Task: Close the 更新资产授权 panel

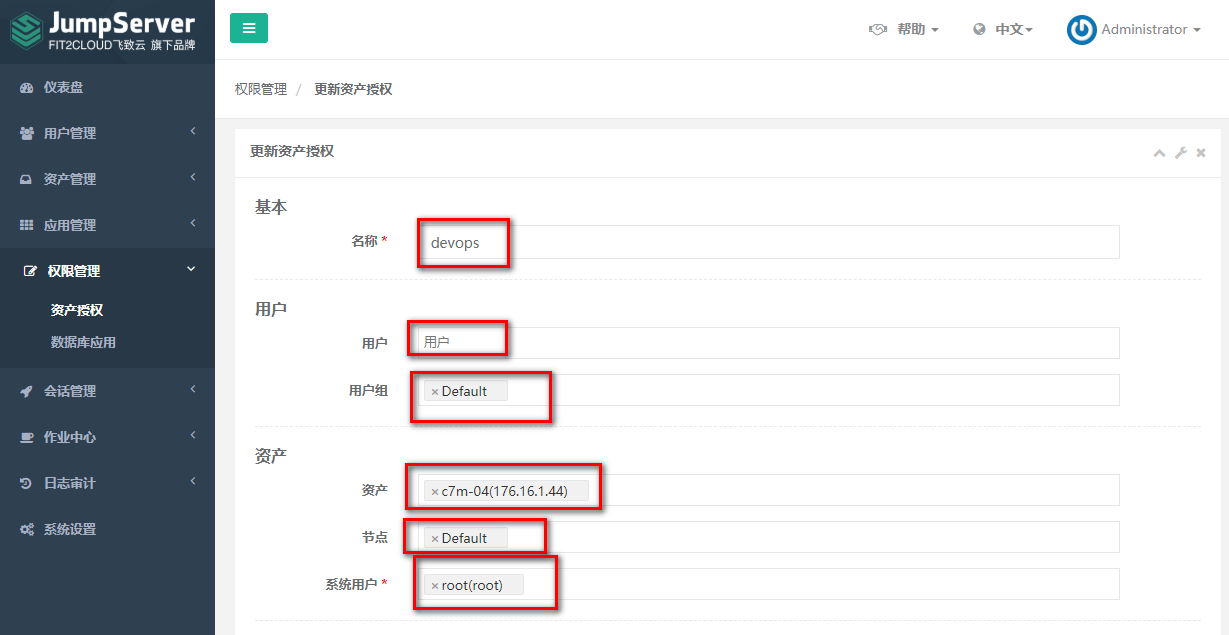Action: pyautogui.click(x=1201, y=153)
